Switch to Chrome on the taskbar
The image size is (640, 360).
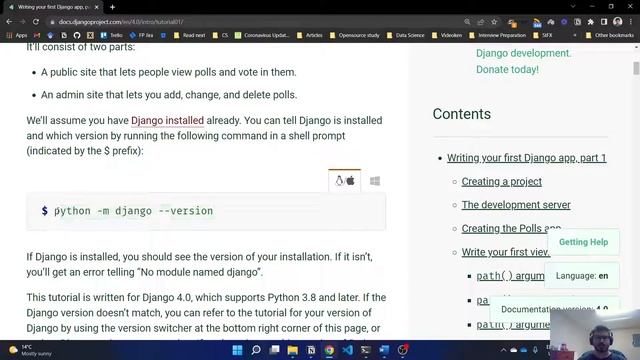pos(329,350)
